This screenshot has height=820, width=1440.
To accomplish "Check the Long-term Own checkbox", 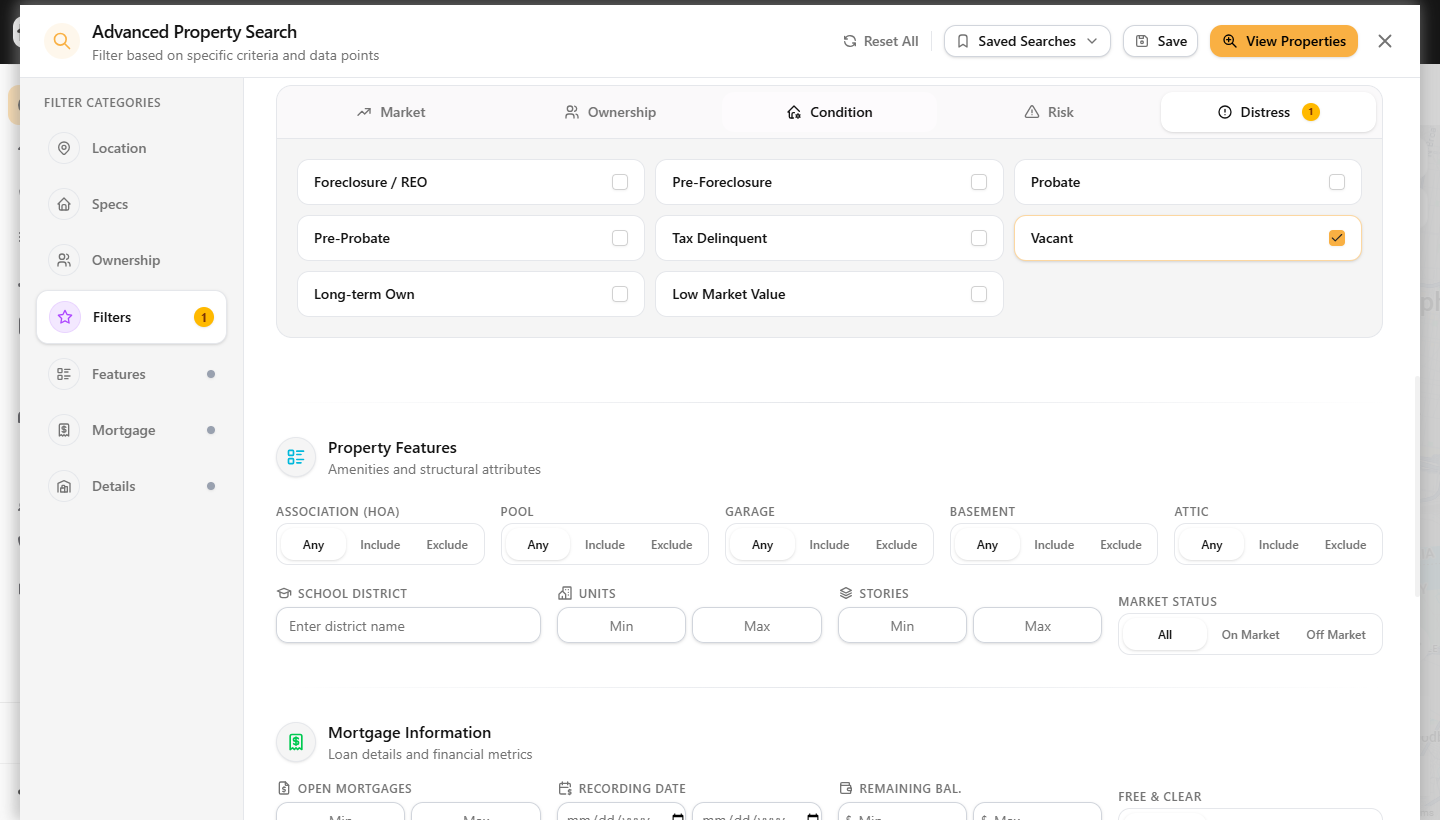I will (620, 294).
